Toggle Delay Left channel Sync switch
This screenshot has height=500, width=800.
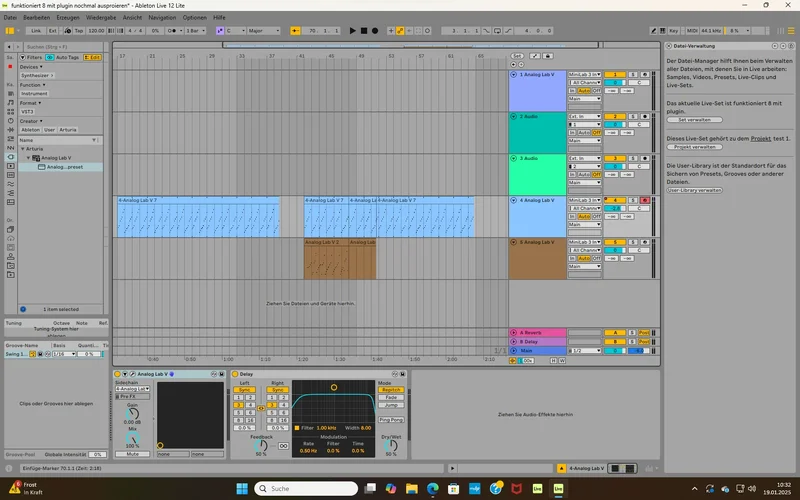pyautogui.click(x=244, y=390)
